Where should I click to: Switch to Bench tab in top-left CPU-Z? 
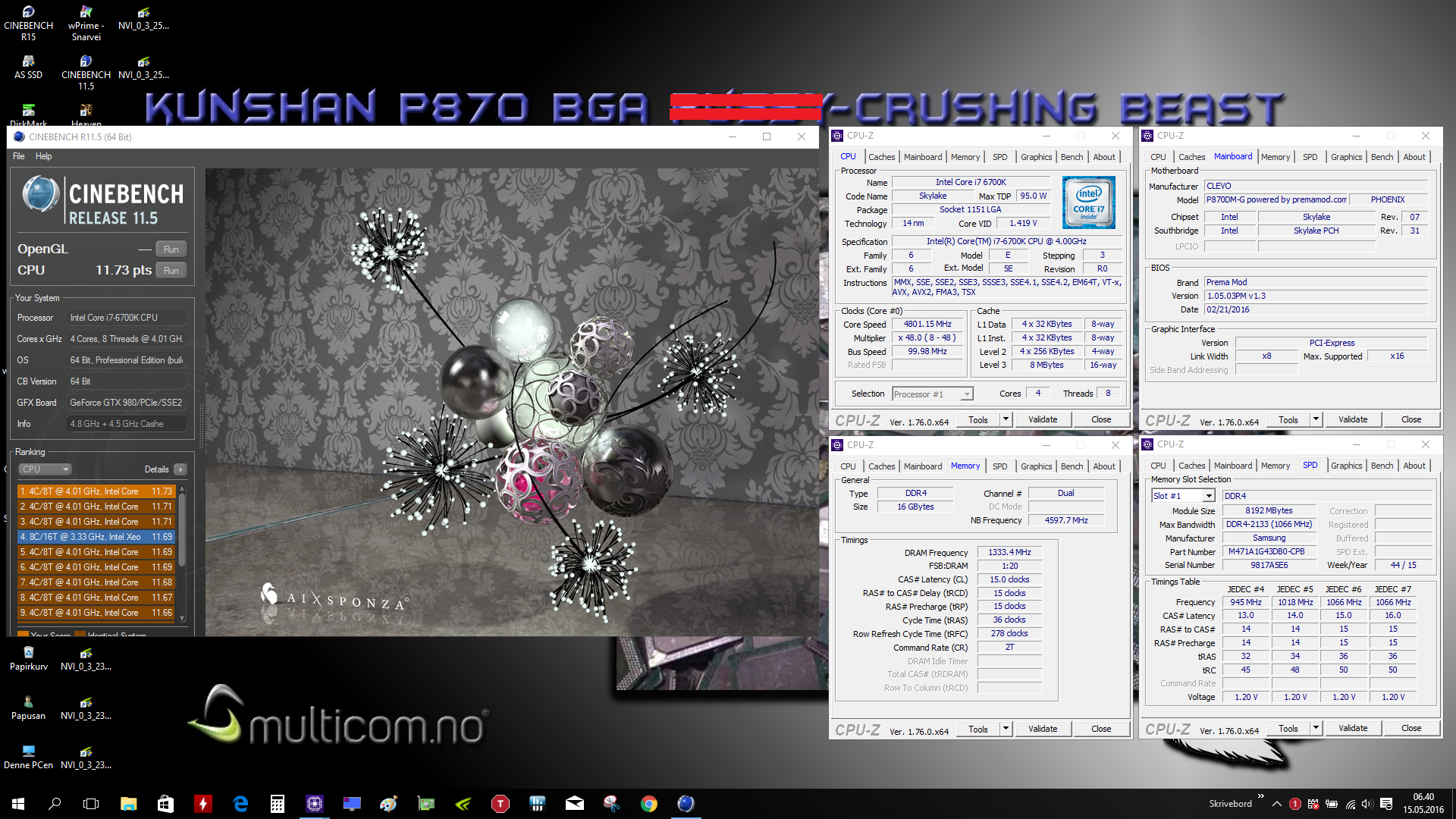click(1072, 157)
